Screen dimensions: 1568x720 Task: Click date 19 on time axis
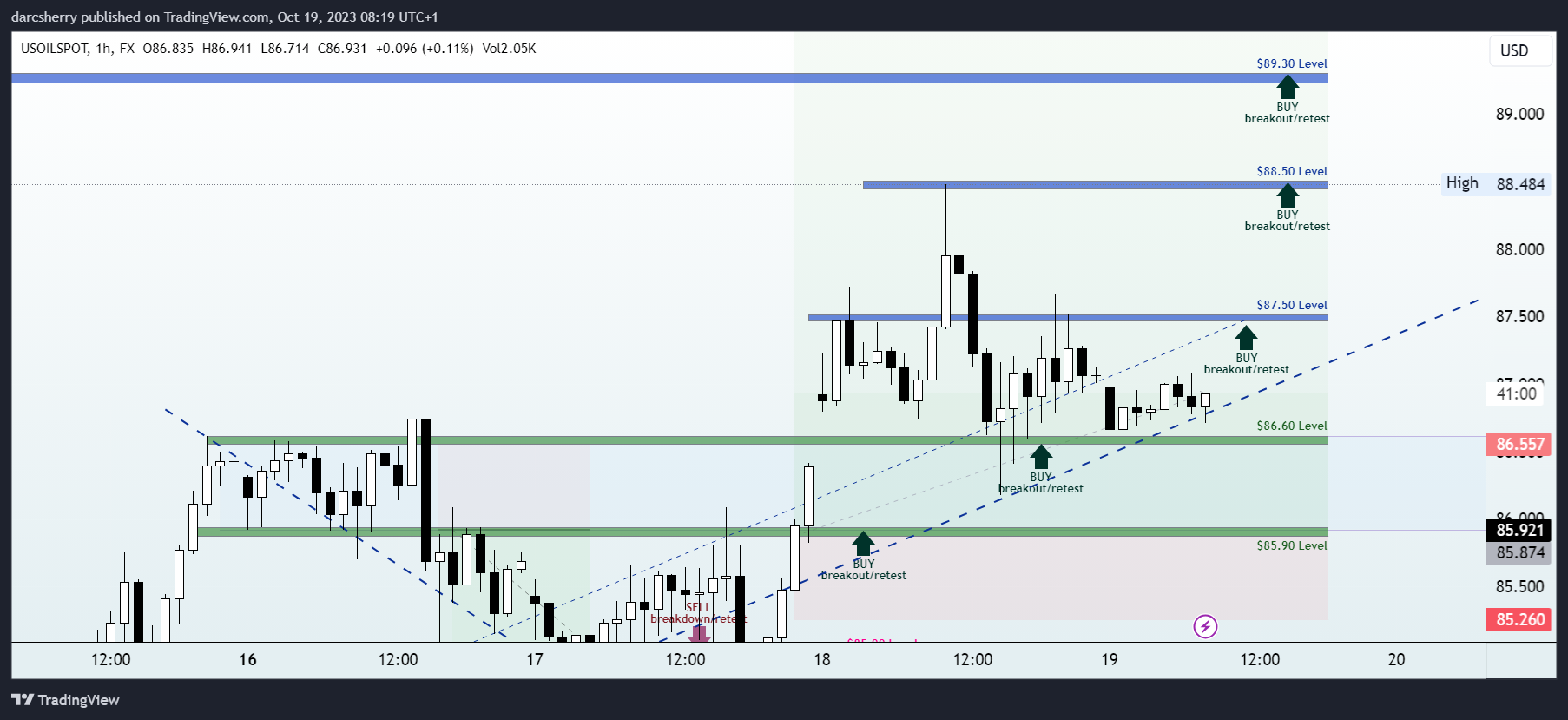(1110, 659)
